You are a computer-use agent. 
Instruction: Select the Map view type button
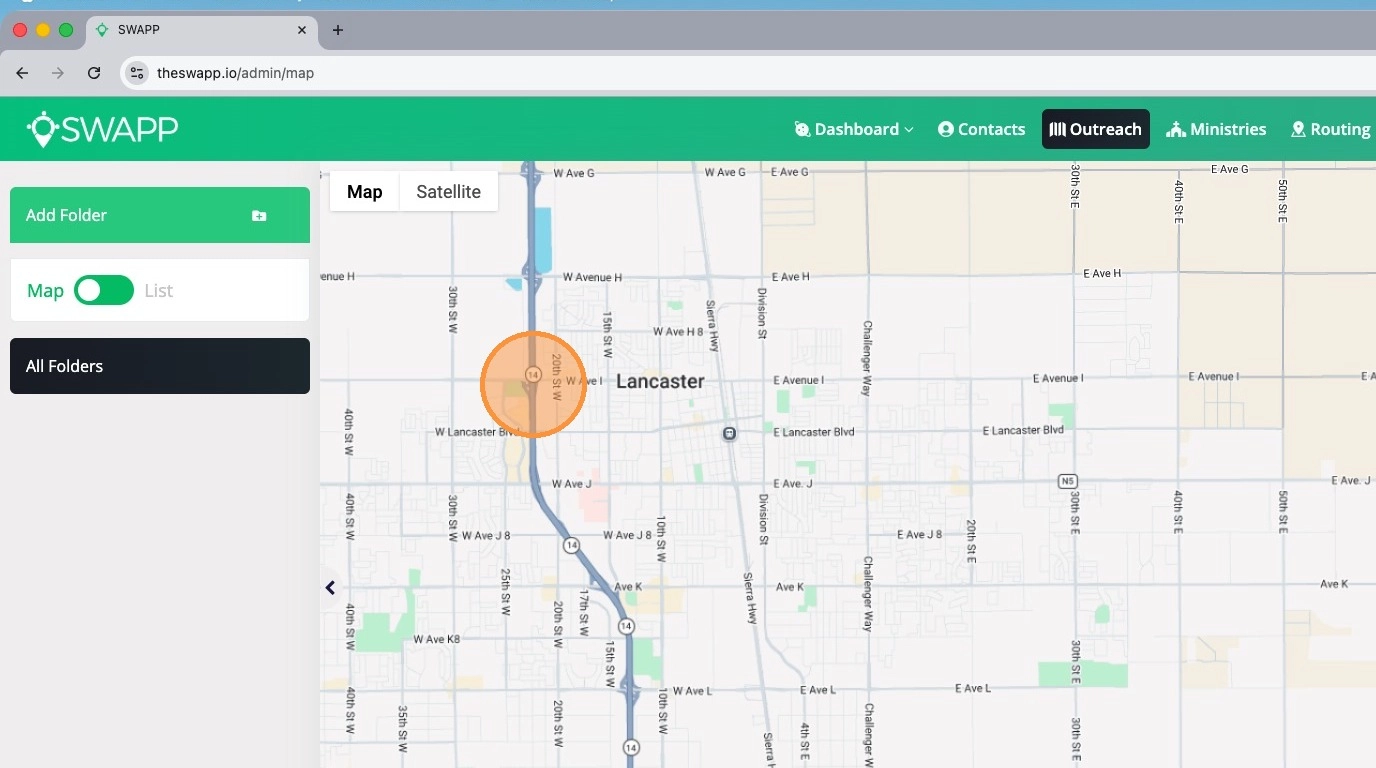365,192
